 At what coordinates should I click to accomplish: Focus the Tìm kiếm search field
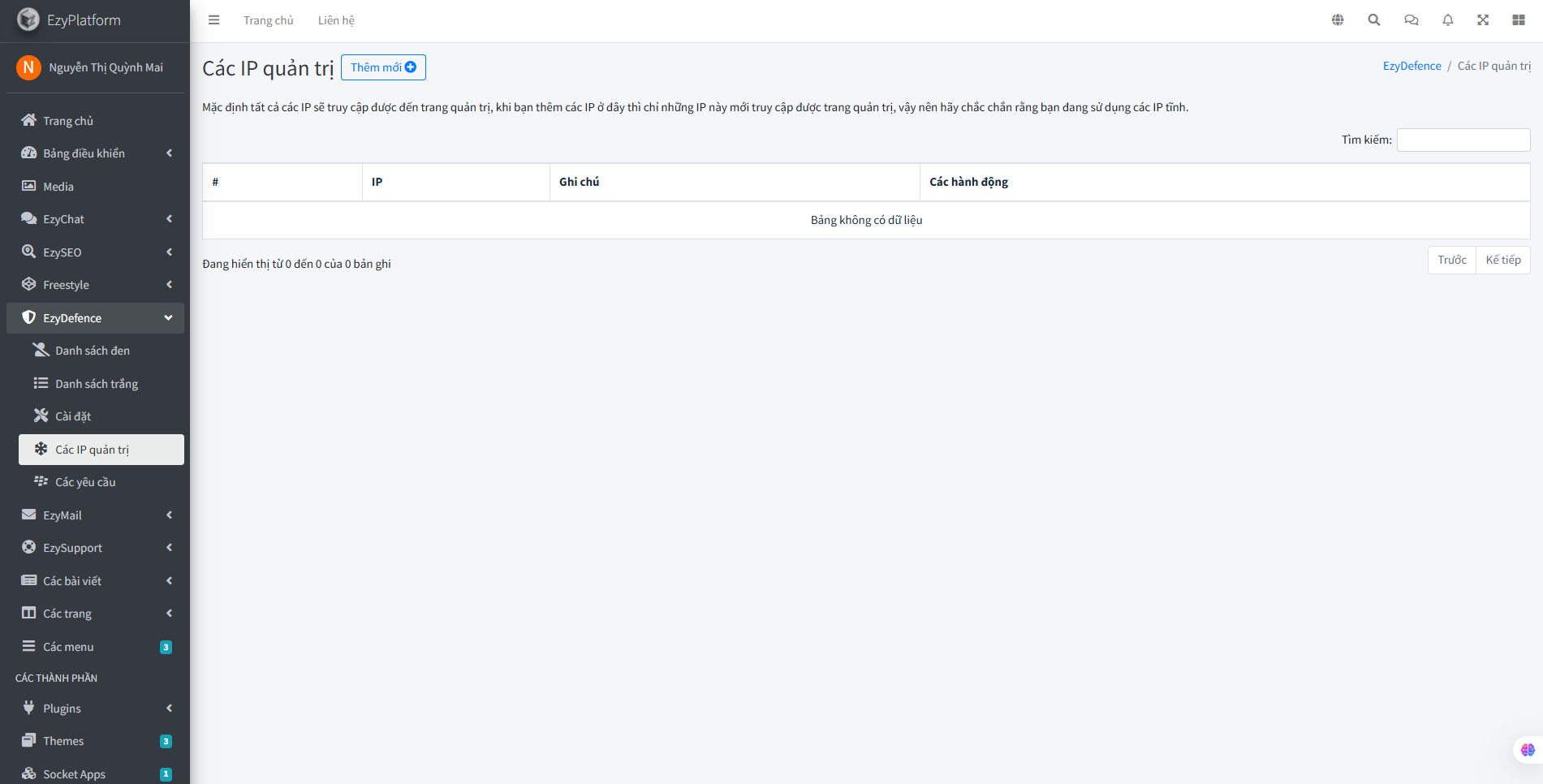point(1463,140)
